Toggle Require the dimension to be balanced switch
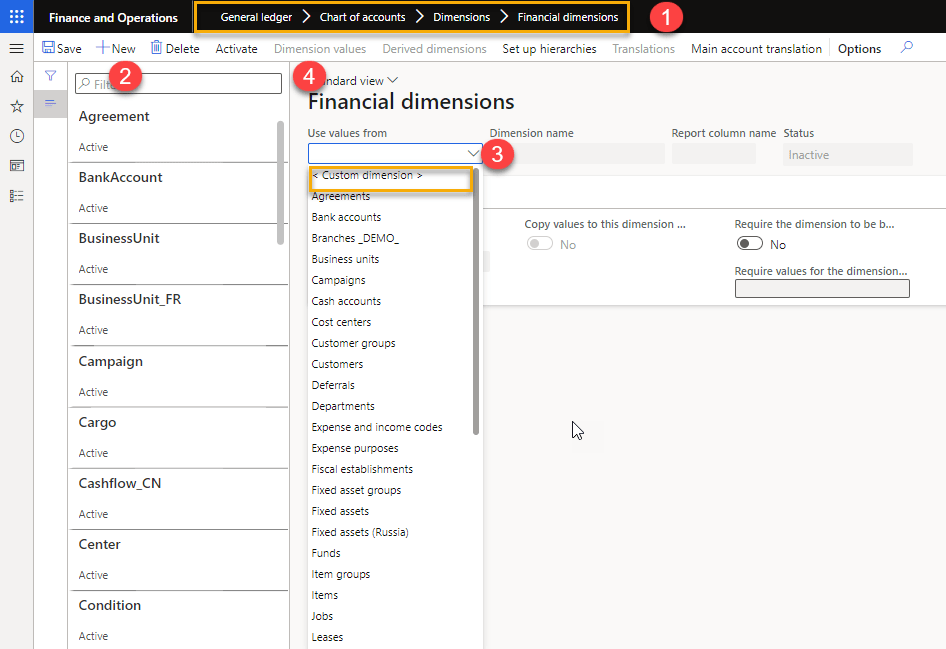 [x=749, y=244]
